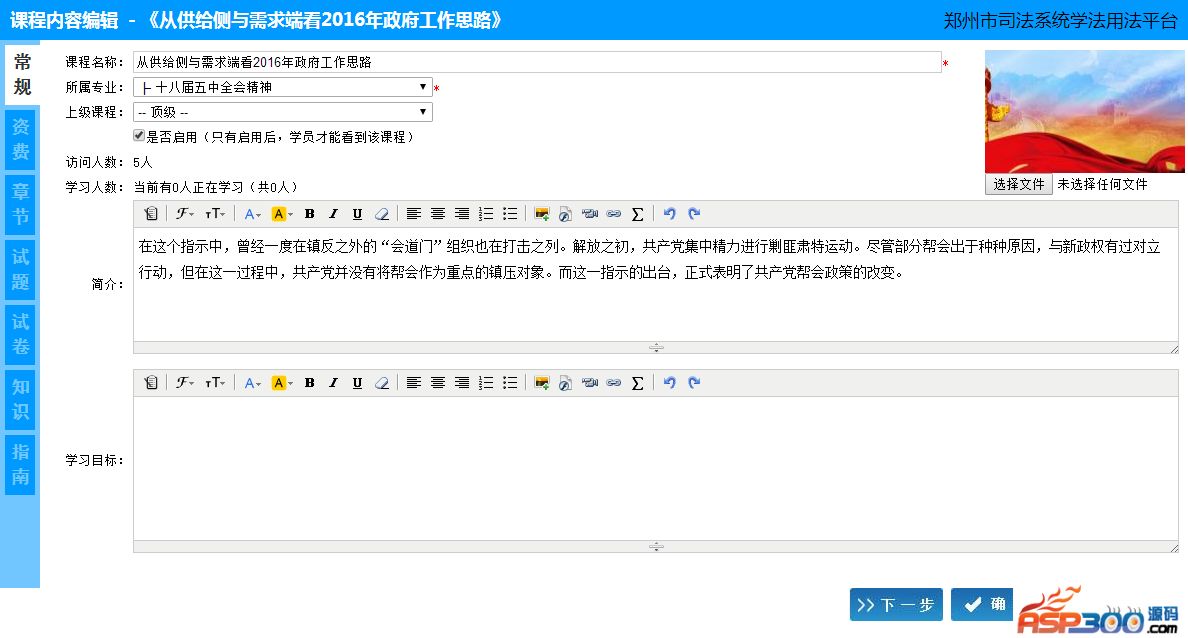Click remove-format eraser in 简介 editor

point(382,214)
